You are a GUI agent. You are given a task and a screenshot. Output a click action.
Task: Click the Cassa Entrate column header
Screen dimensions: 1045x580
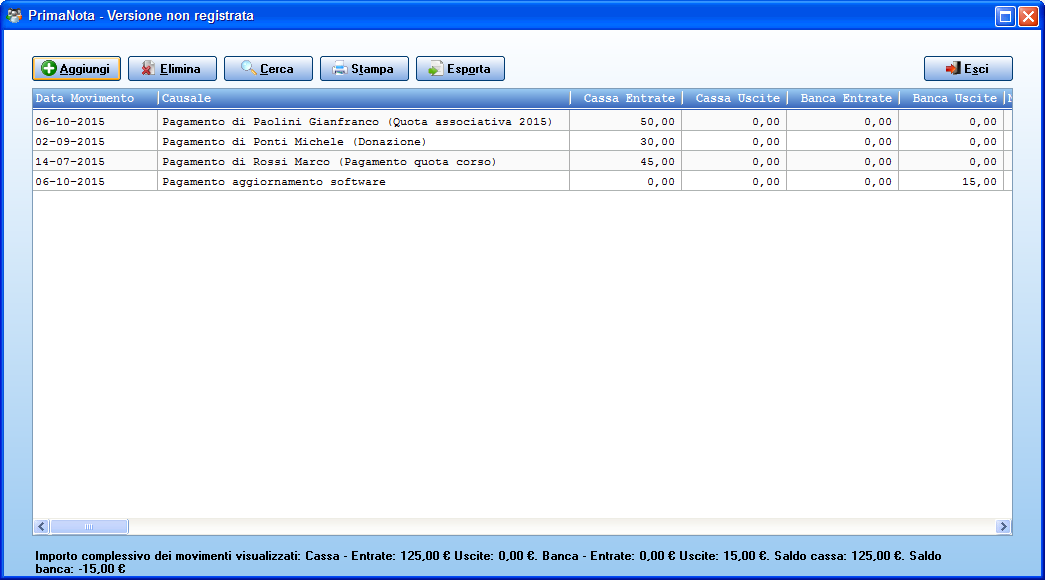point(626,98)
